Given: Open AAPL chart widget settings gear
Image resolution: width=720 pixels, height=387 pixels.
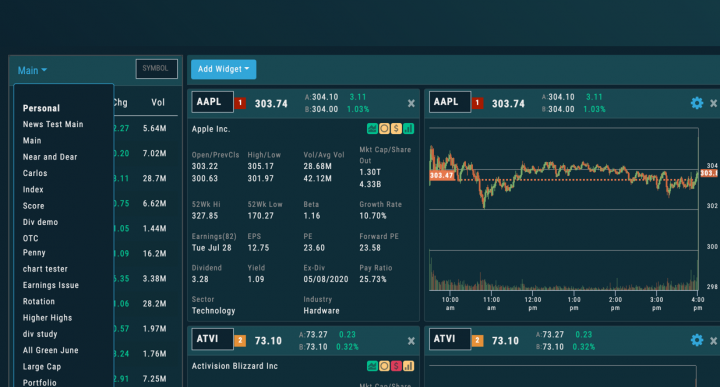Looking at the screenshot, I should pyautogui.click(x=697, y=103).
